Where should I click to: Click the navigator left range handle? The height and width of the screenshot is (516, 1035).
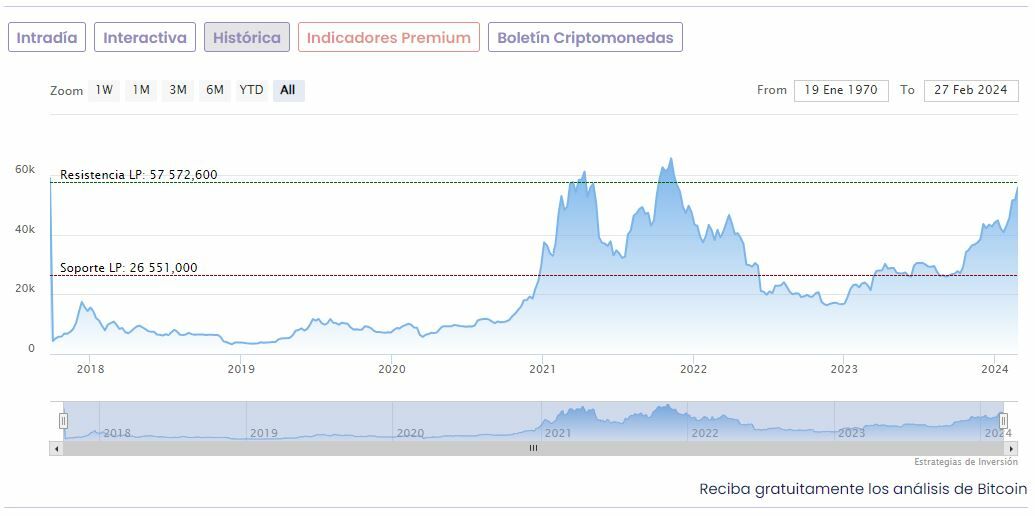coord(63,421)
